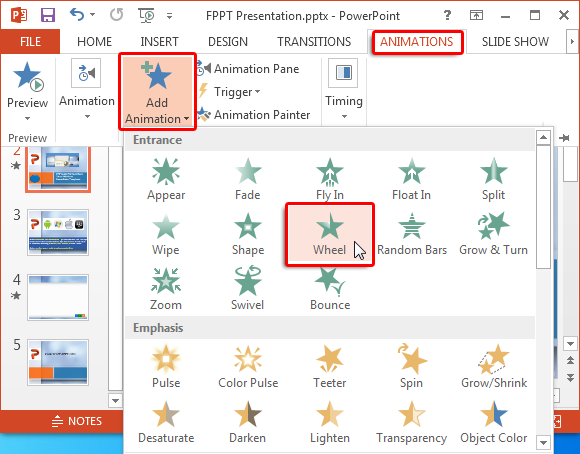Apply the Bounce entrance effect
The image size is (580, 454).
[x=330, y=289]
